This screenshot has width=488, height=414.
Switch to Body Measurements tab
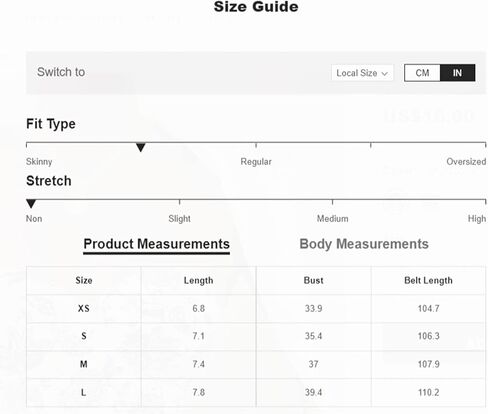364,244
